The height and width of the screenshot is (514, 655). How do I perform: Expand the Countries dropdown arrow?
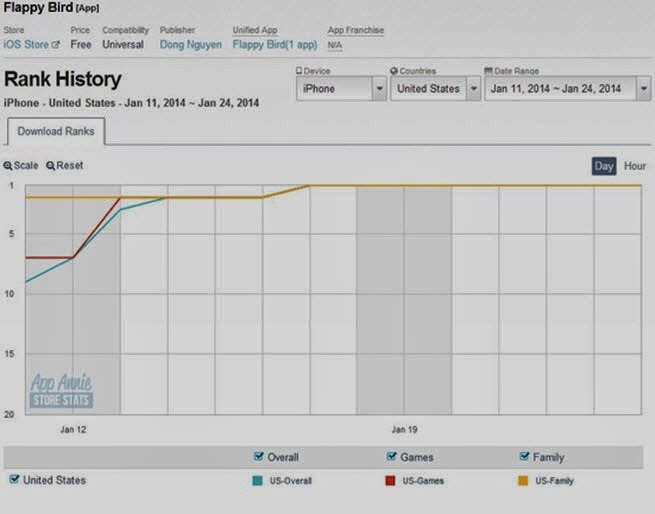pyautogui.click(x=473, y=89)
